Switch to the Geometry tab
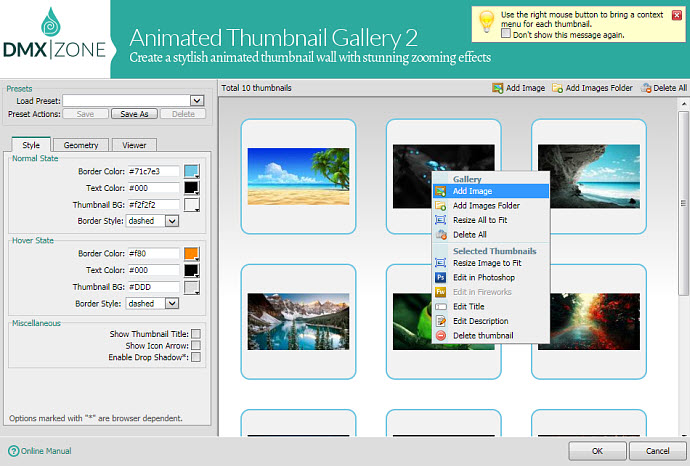690x466 pixels. pyautogui.click(x=81, y=145)
